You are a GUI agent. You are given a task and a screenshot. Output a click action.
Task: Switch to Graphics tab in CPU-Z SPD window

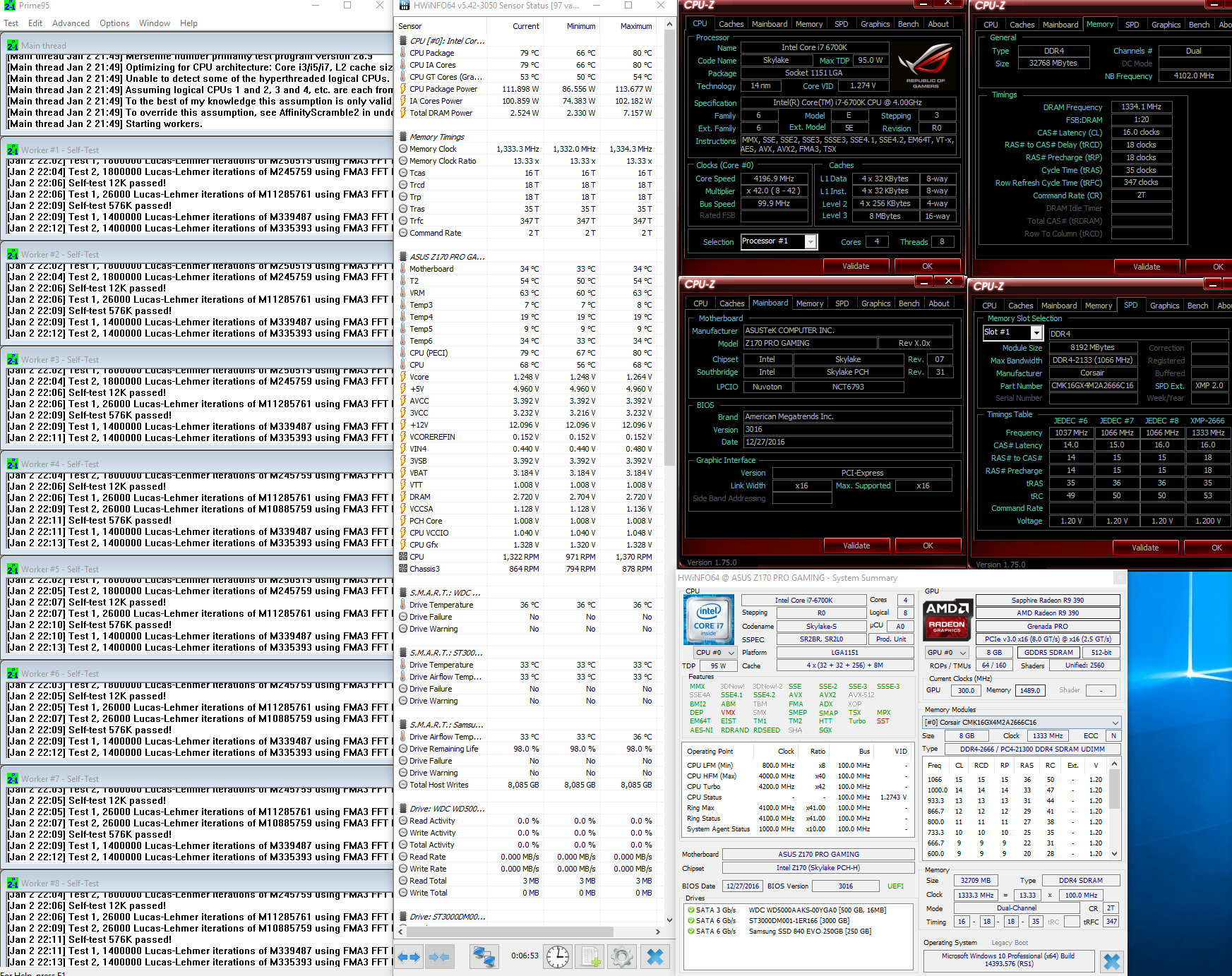pyautogui.click(x=1164, y=306)
